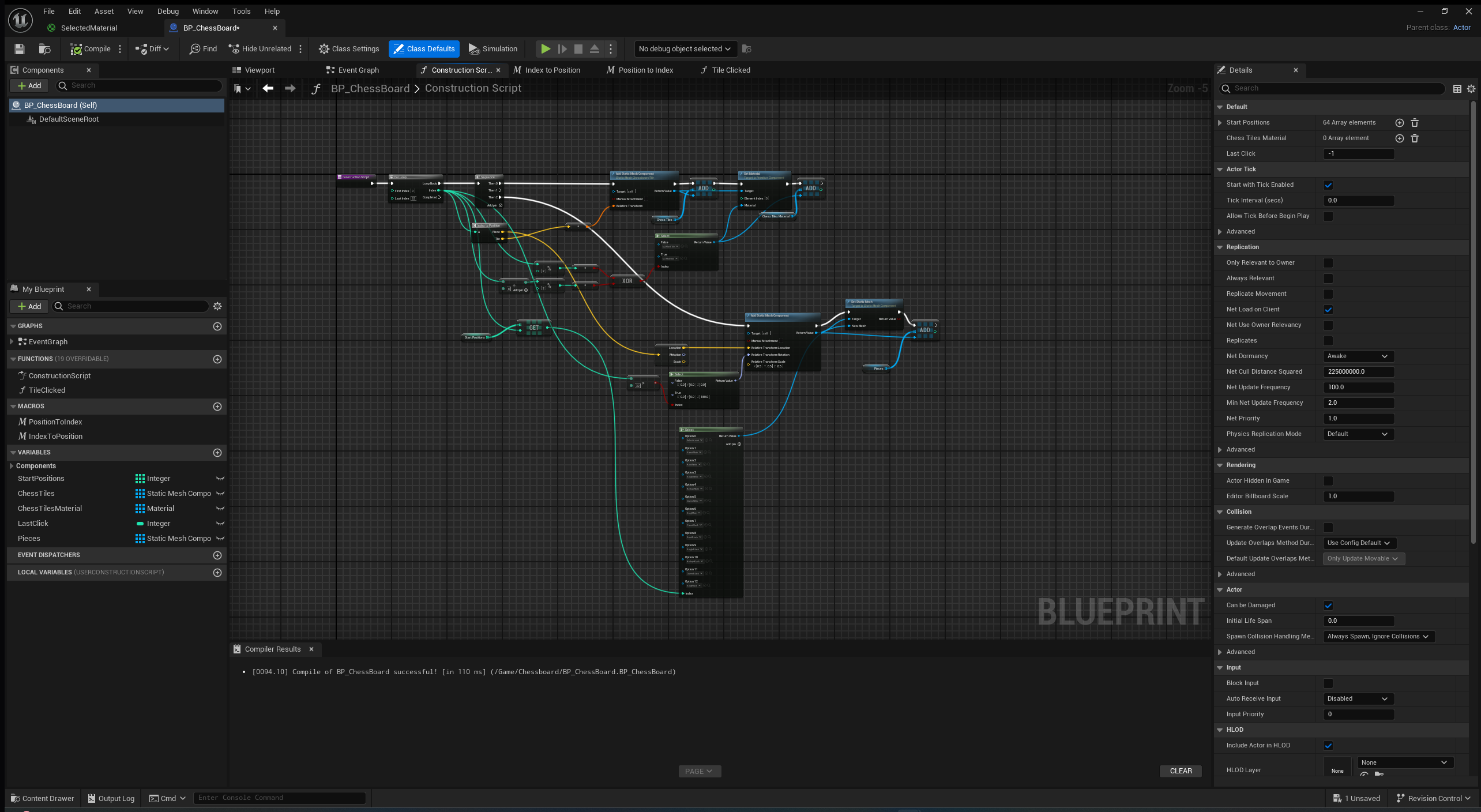
Task: Click the Save blueprint icon
Action: (20, 49)
